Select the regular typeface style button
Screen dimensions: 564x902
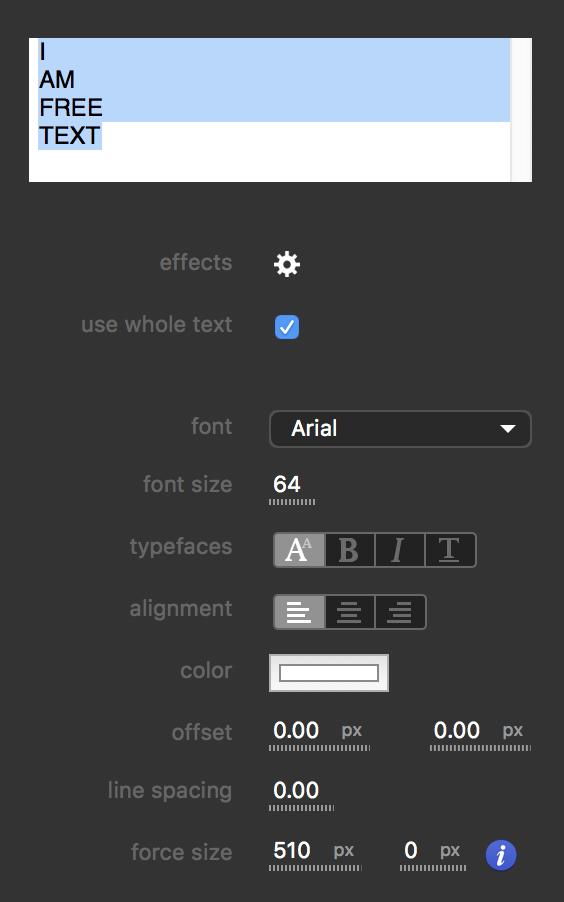[x=299, y=550]
